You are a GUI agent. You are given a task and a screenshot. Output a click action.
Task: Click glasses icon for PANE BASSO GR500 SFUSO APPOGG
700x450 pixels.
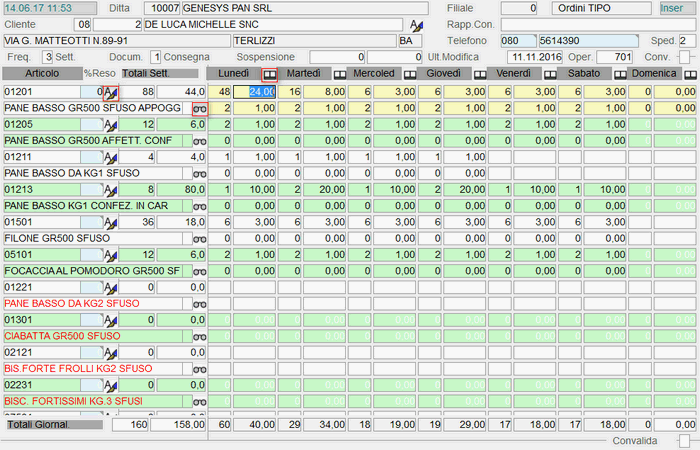click(200, 109)
